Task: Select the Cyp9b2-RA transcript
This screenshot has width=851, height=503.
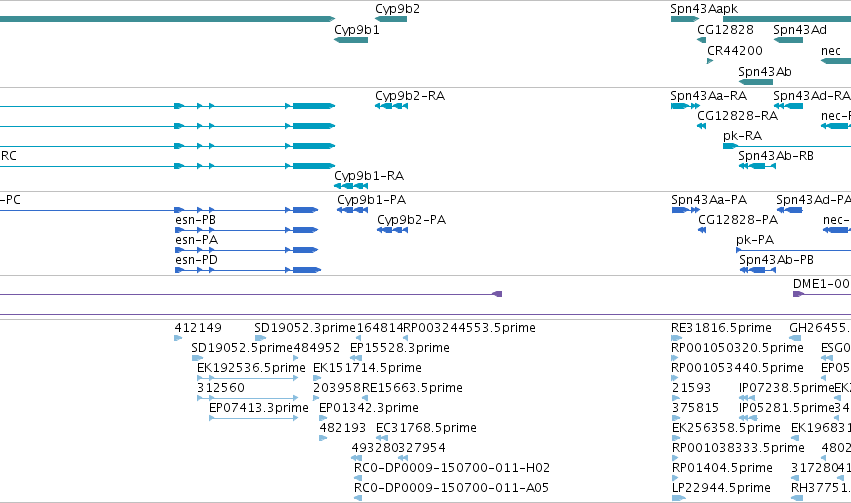Action: (x=391, y=106)
